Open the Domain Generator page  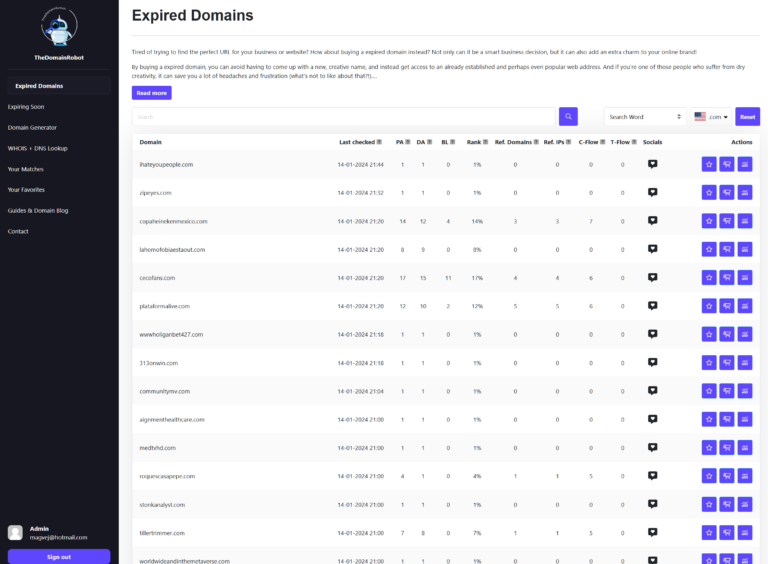coord(32,127)
